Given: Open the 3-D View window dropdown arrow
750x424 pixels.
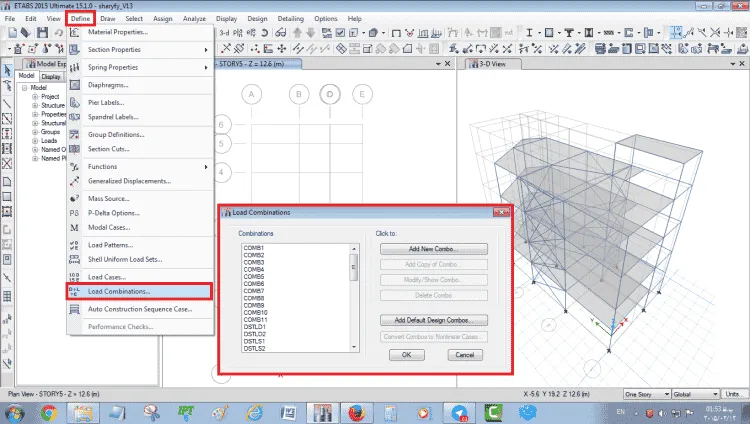Looking at the screenshot, I should 732,64.
